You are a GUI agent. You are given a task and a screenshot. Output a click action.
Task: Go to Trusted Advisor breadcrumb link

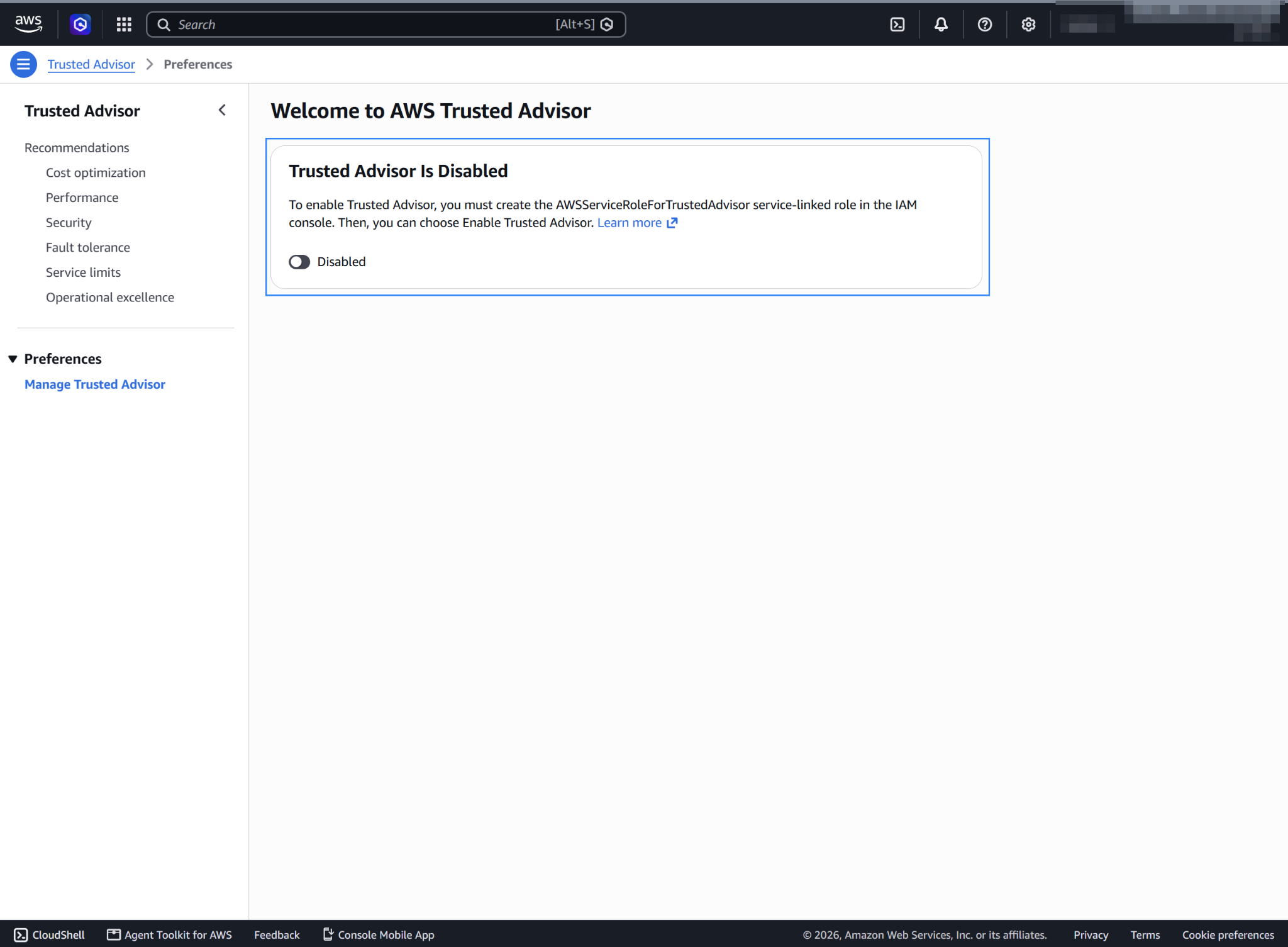click(91, 64)
